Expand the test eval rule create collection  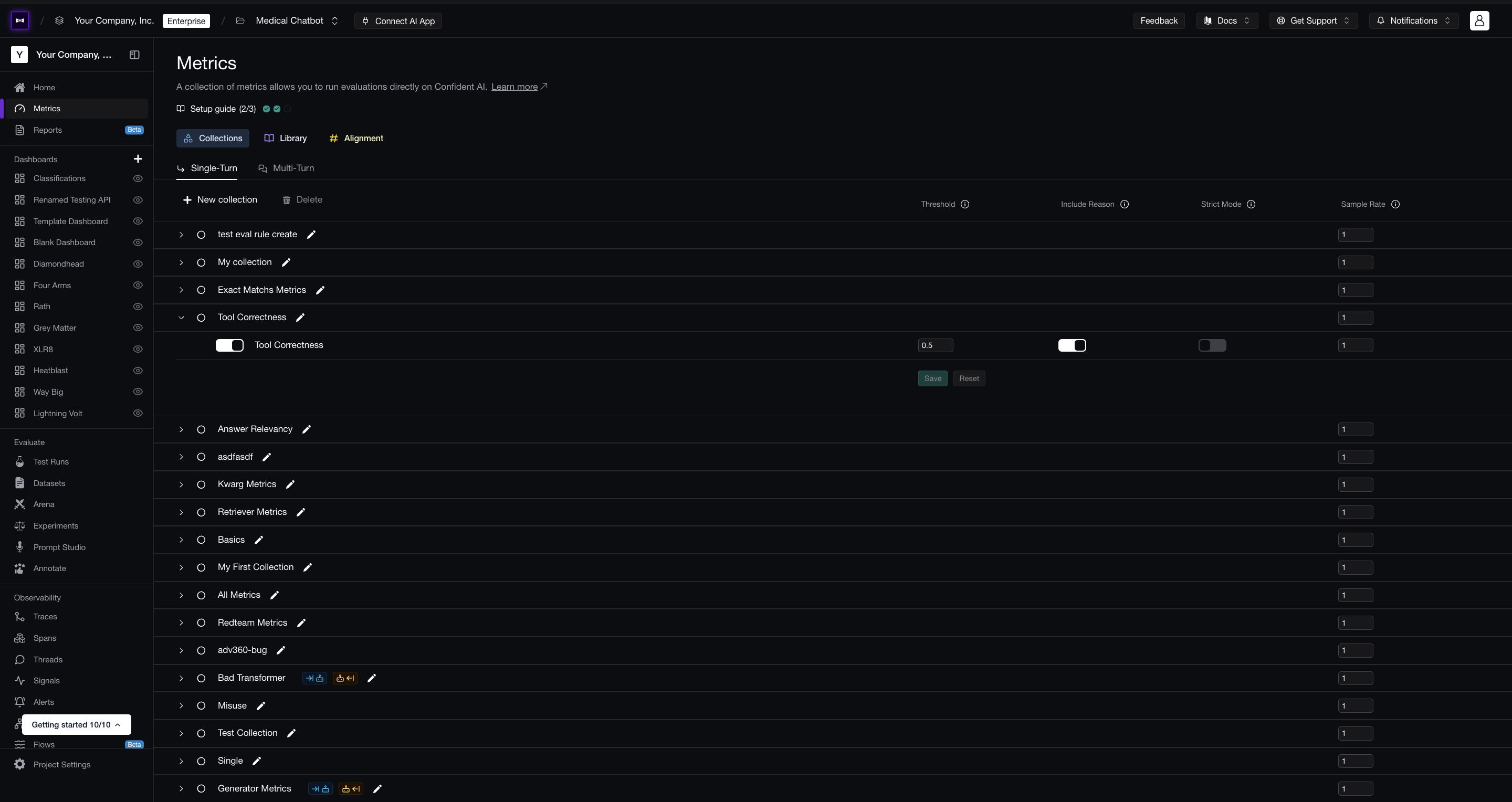[x=181, y=235]
